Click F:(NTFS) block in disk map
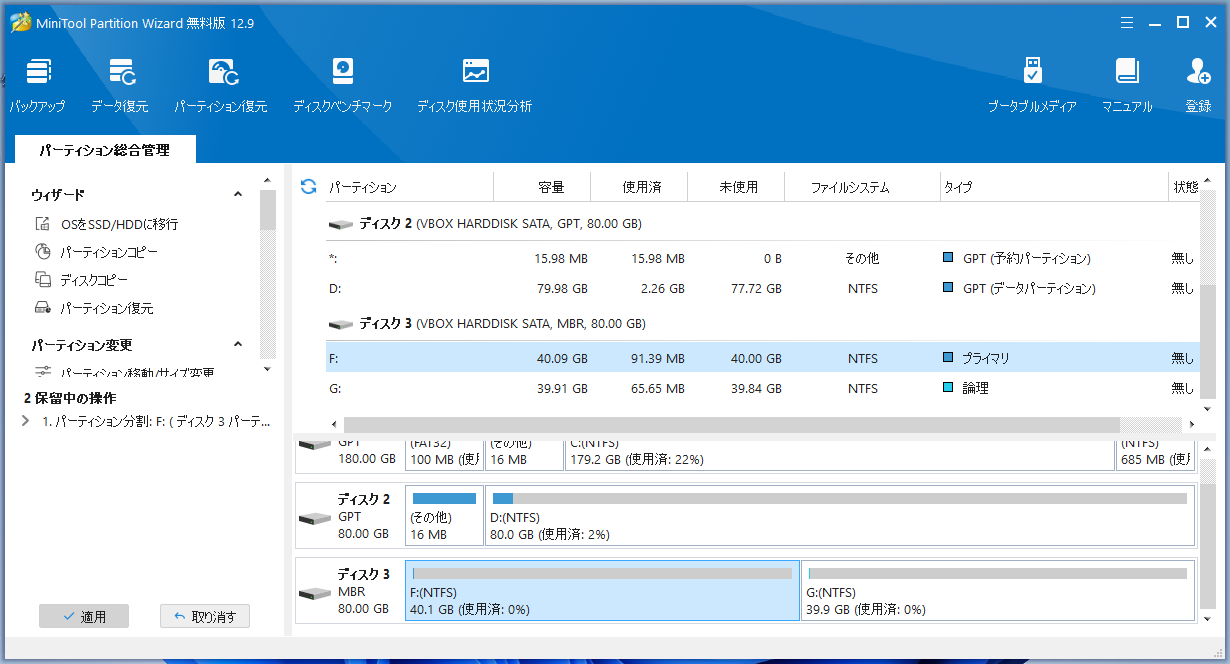The height and width of the screenshot is (664, 1230). click(x=602, y=591)
